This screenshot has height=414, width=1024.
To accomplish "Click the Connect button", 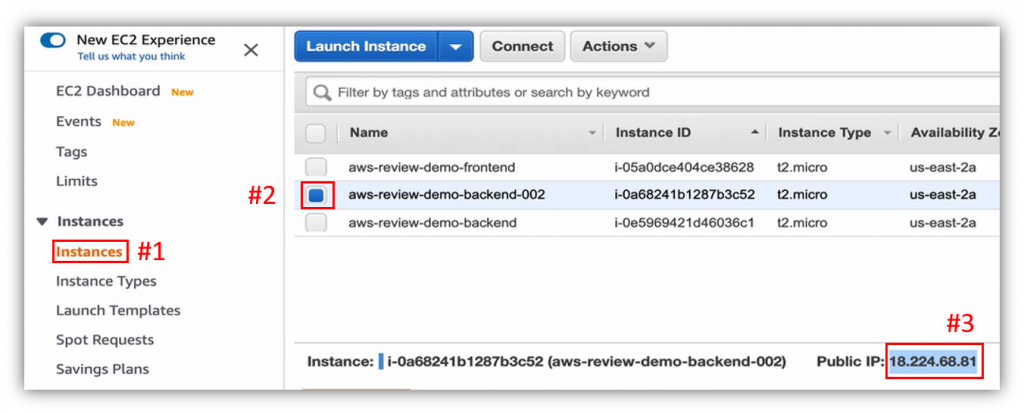I will coord(522,46).
